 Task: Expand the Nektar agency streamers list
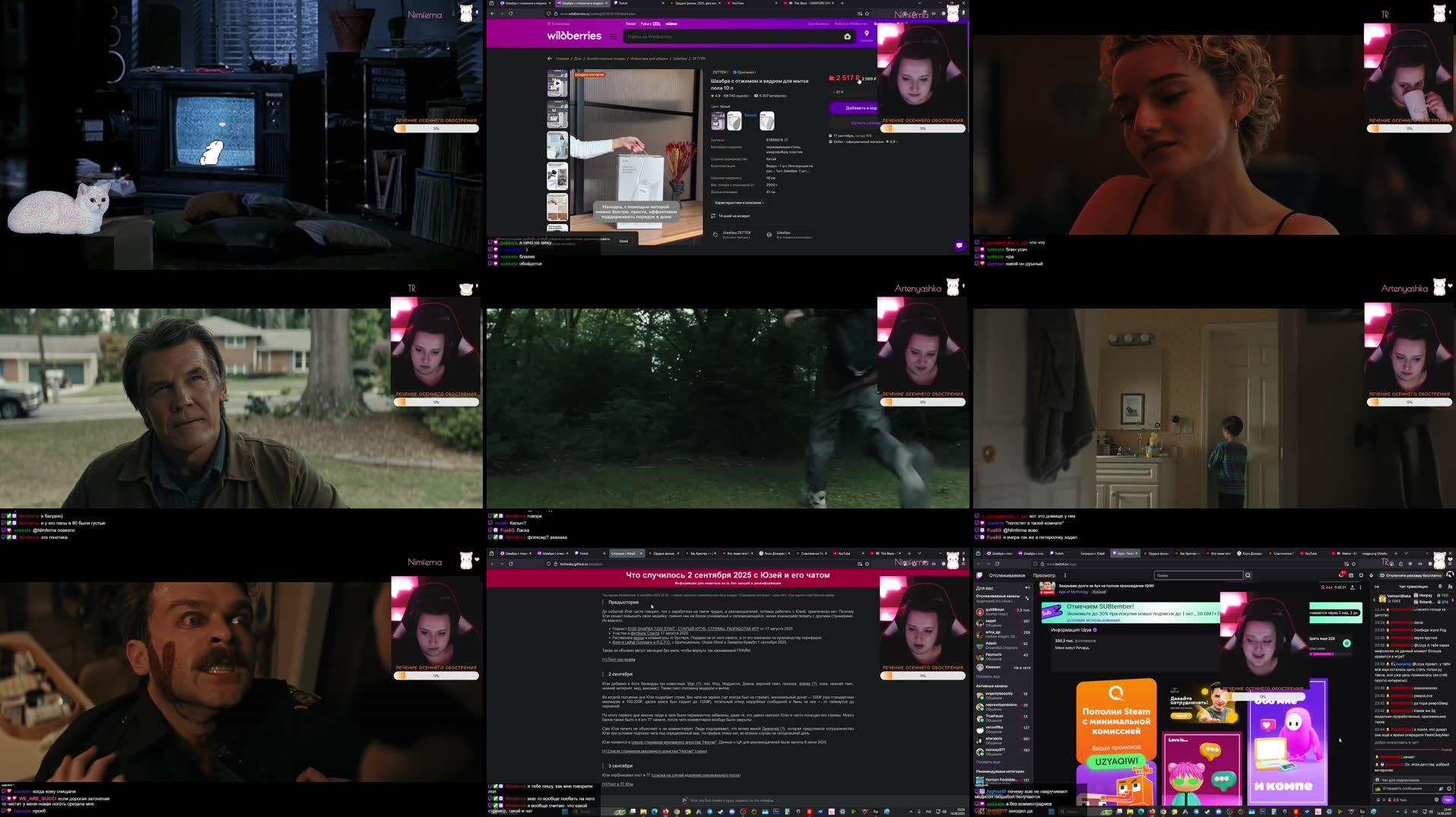(654, 751)
